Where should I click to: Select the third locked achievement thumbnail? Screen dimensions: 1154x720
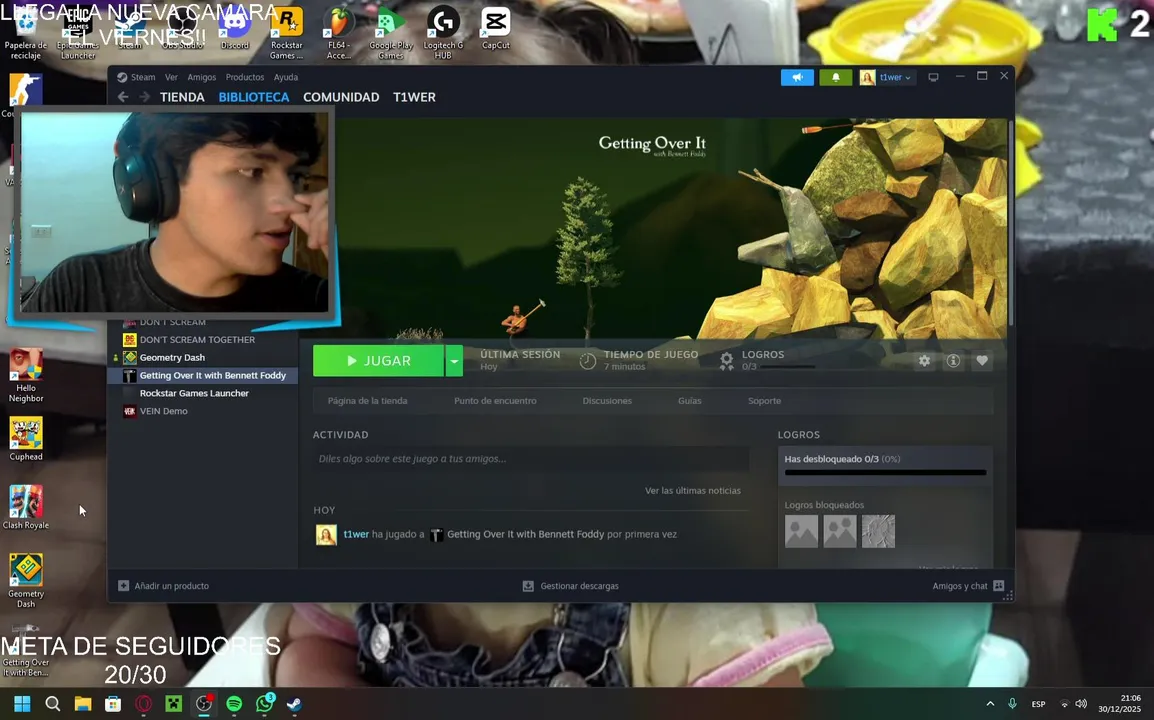point(878,532)
